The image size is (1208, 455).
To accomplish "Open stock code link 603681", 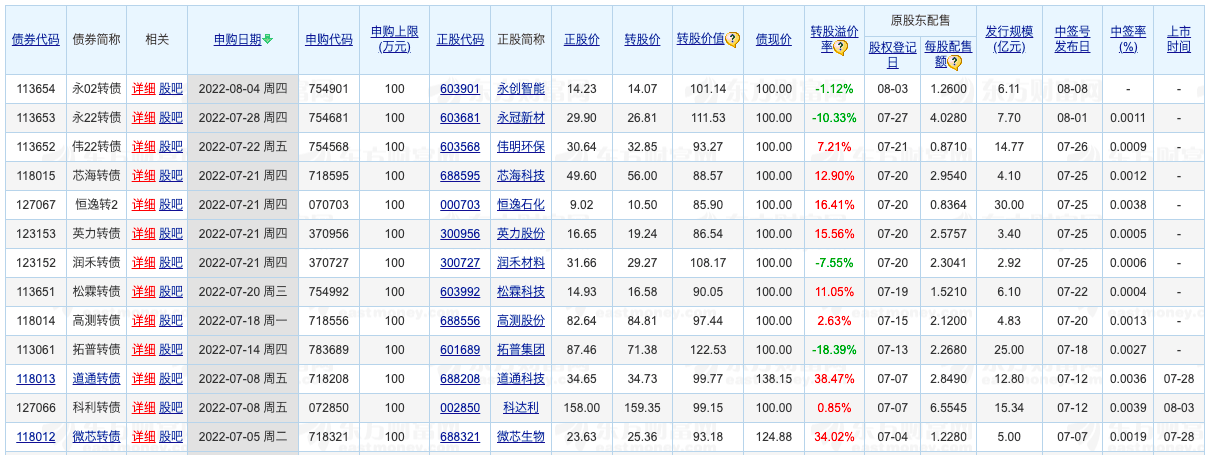I will (x=460, y=118).
